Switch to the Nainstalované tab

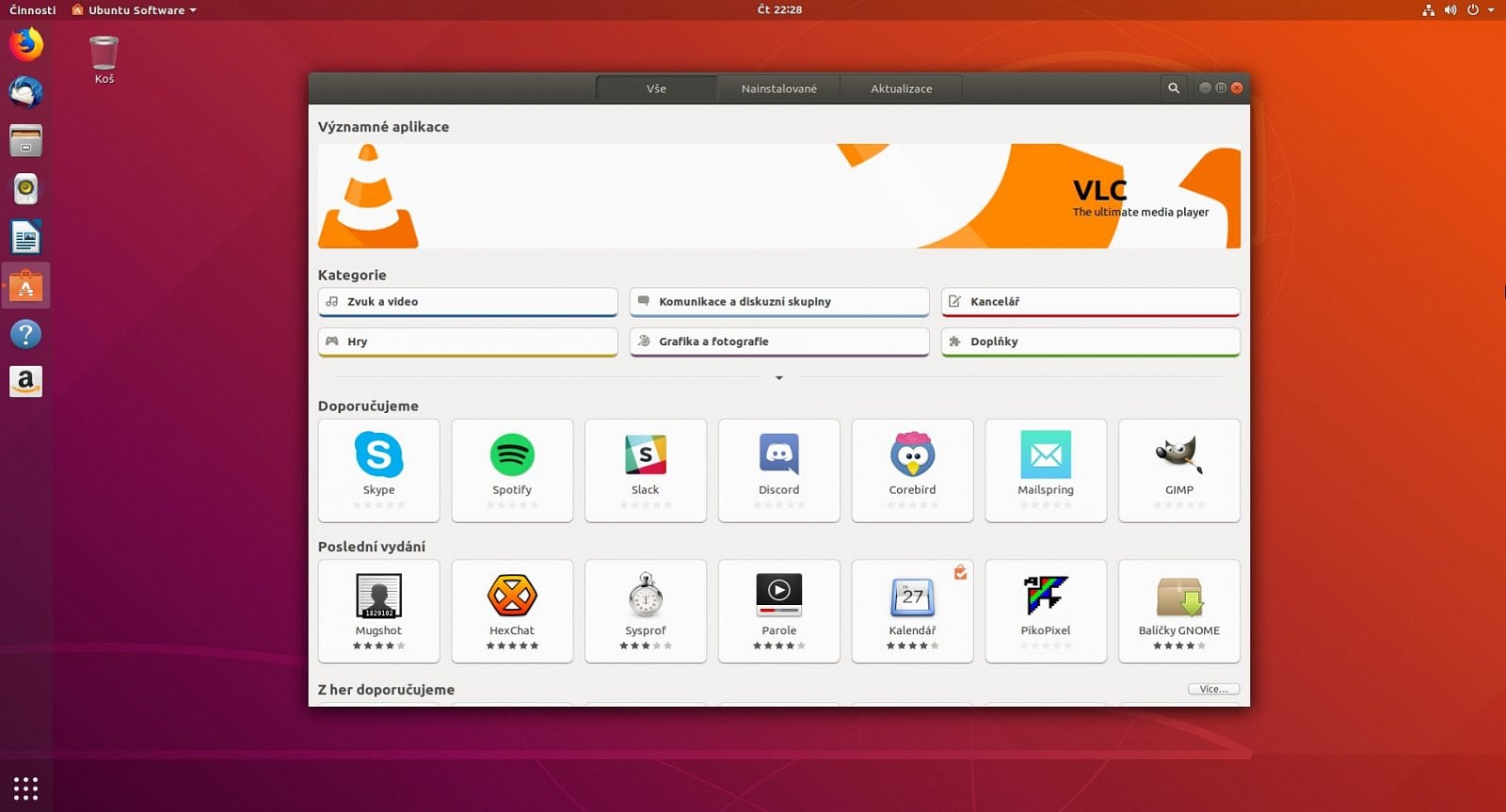pos(778,88)
